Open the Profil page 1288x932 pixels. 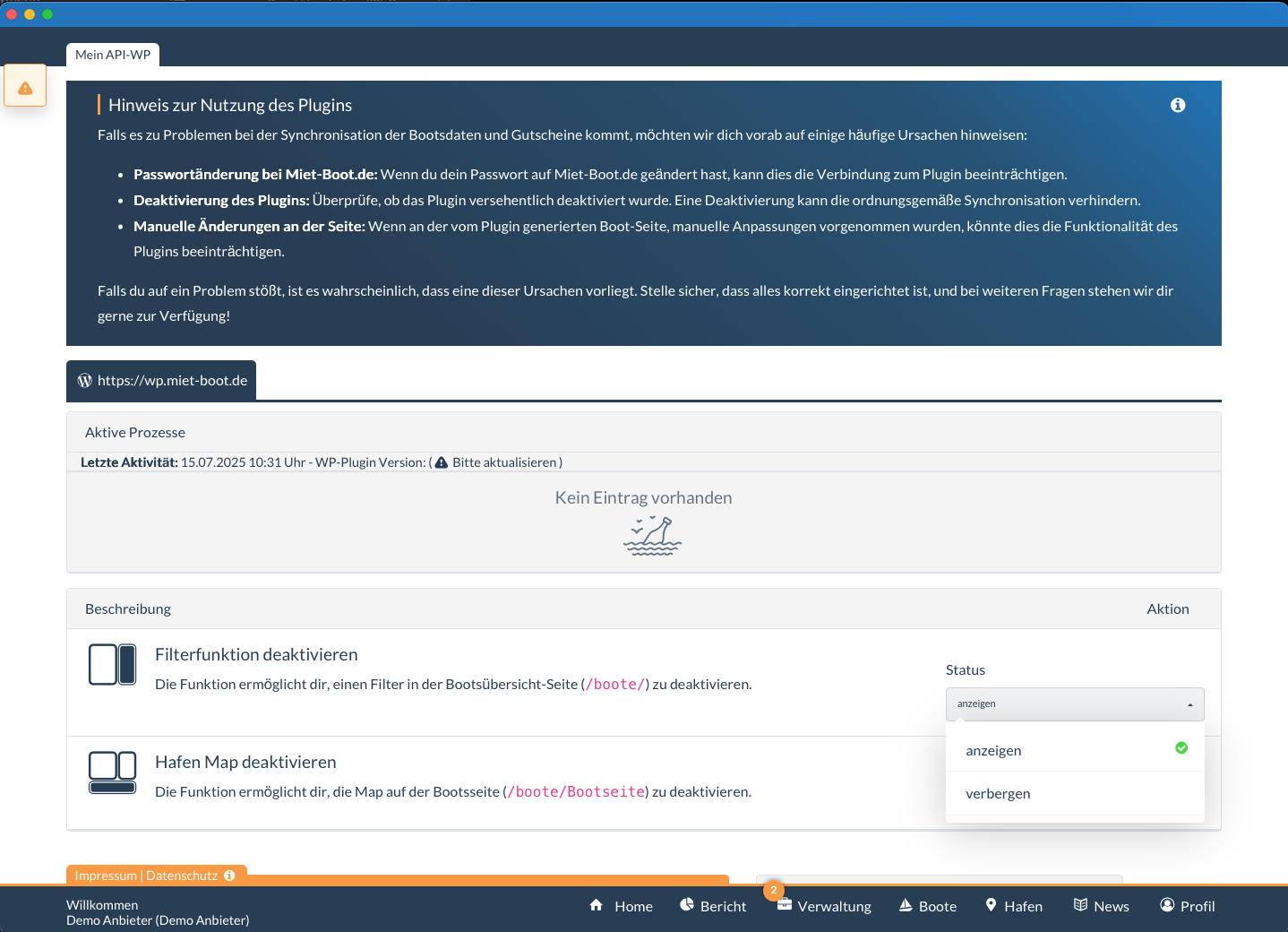click(1187, 906)
